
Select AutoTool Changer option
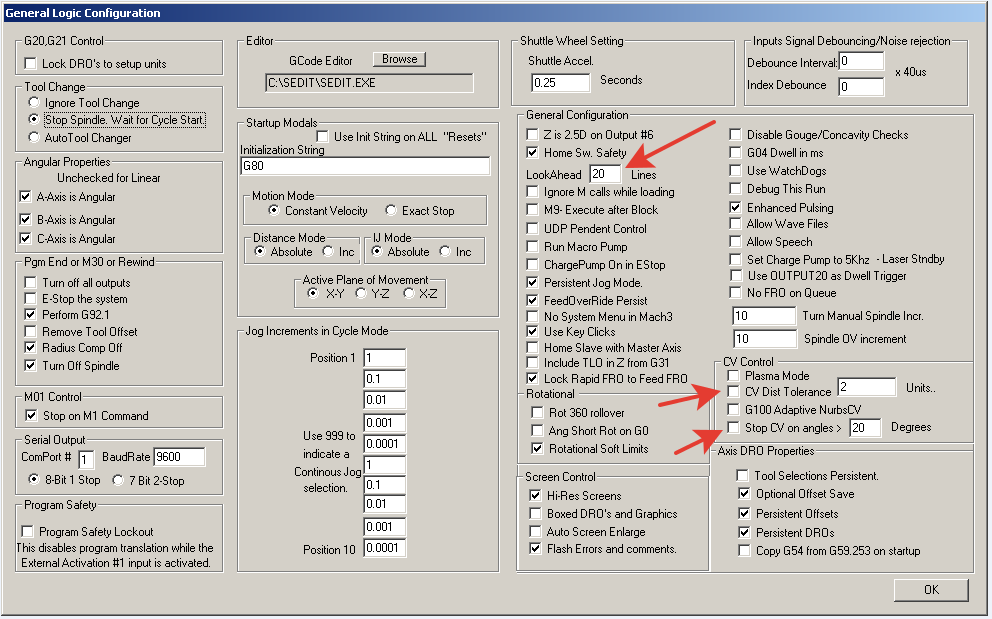click(x=34, y=137)
